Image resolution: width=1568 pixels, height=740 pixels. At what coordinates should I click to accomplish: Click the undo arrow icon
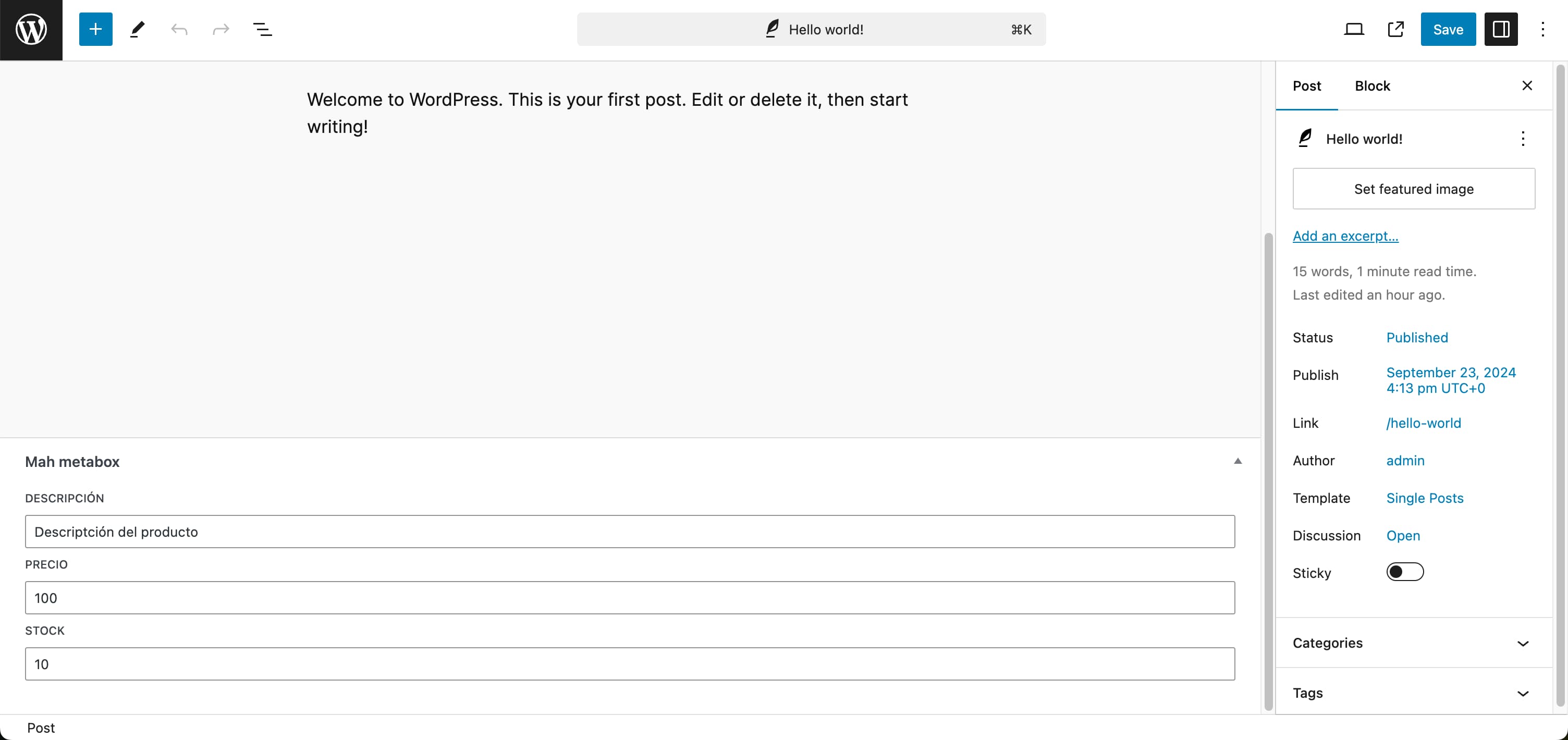[x=180, y=29]
